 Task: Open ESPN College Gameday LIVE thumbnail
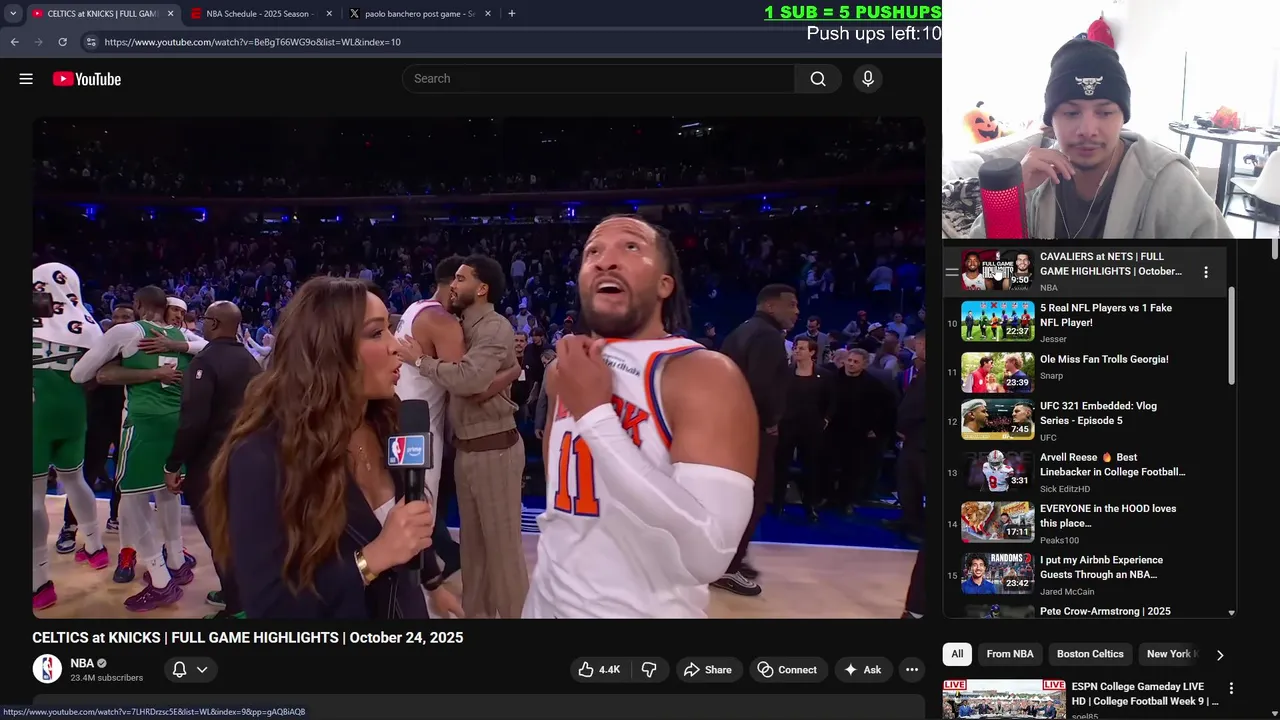pyautogui.click(x=1004, y=700)
